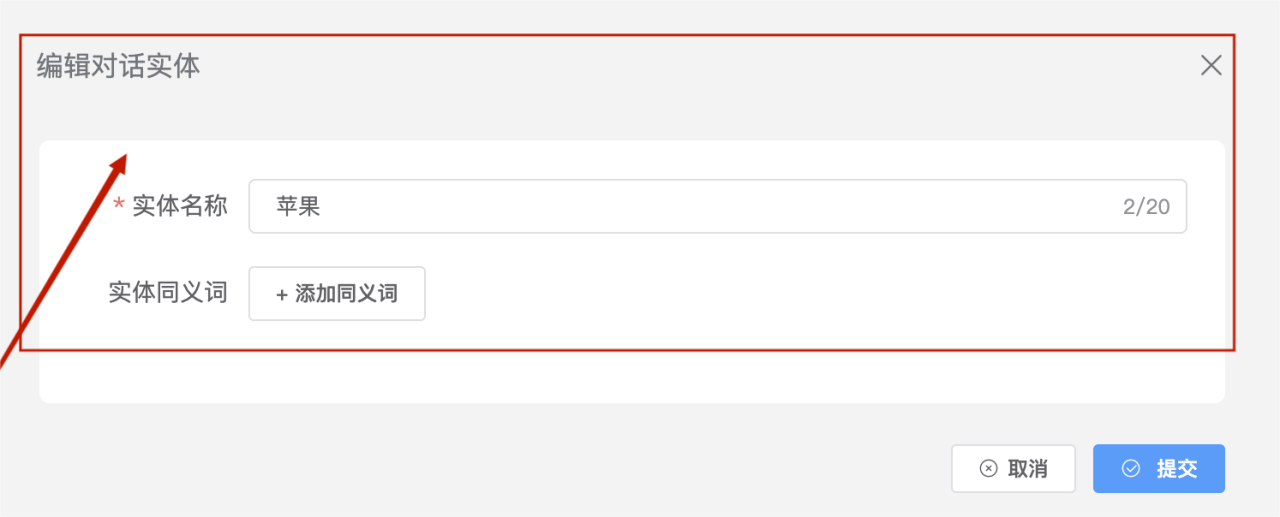The height and width of the screenshot is (517, 1280).
Task: Click the plus sign in 添加同义词
Action: tap(282, 294)
